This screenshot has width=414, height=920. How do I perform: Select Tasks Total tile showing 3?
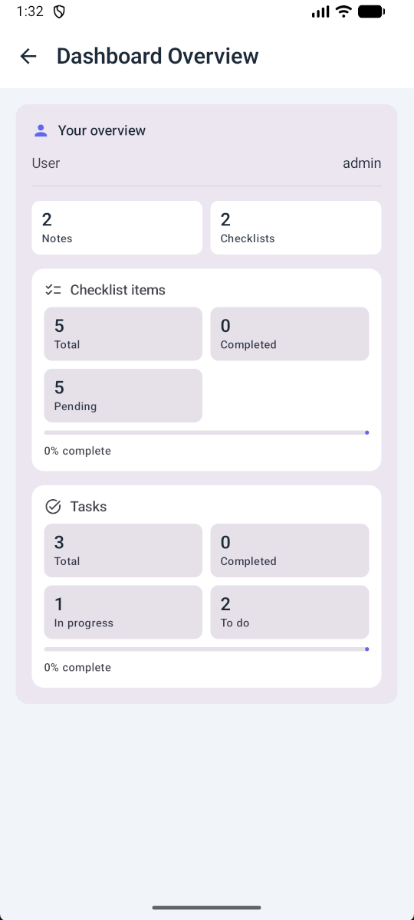tap(123, 550)
